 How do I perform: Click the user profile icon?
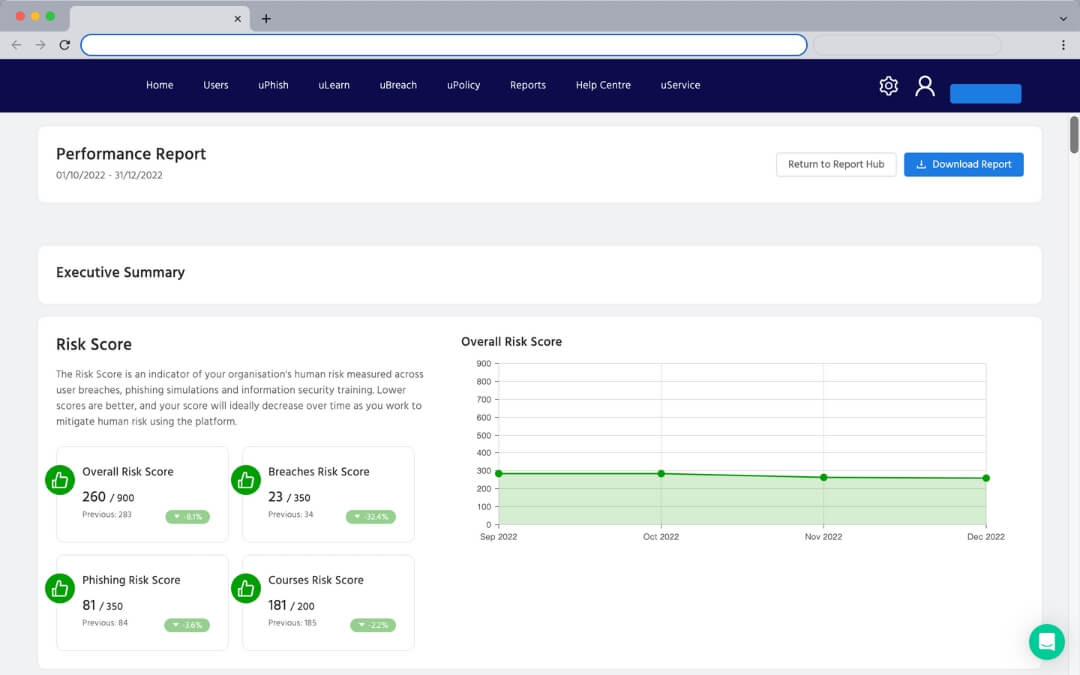point(925,86)
